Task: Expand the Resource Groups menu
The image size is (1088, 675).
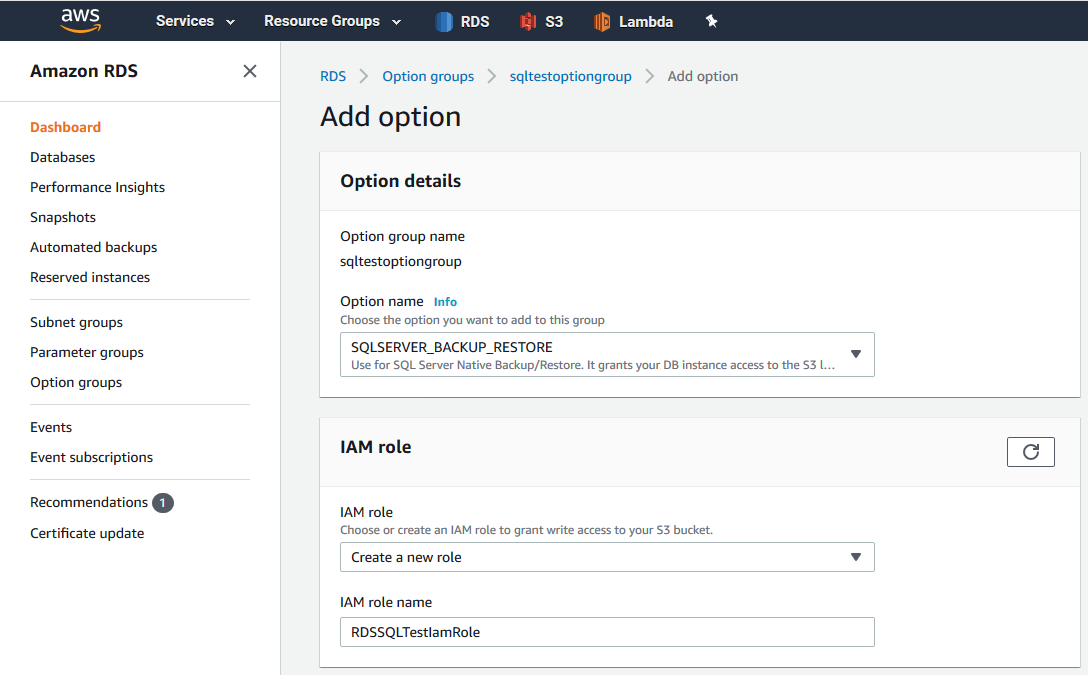Action: 332,21
